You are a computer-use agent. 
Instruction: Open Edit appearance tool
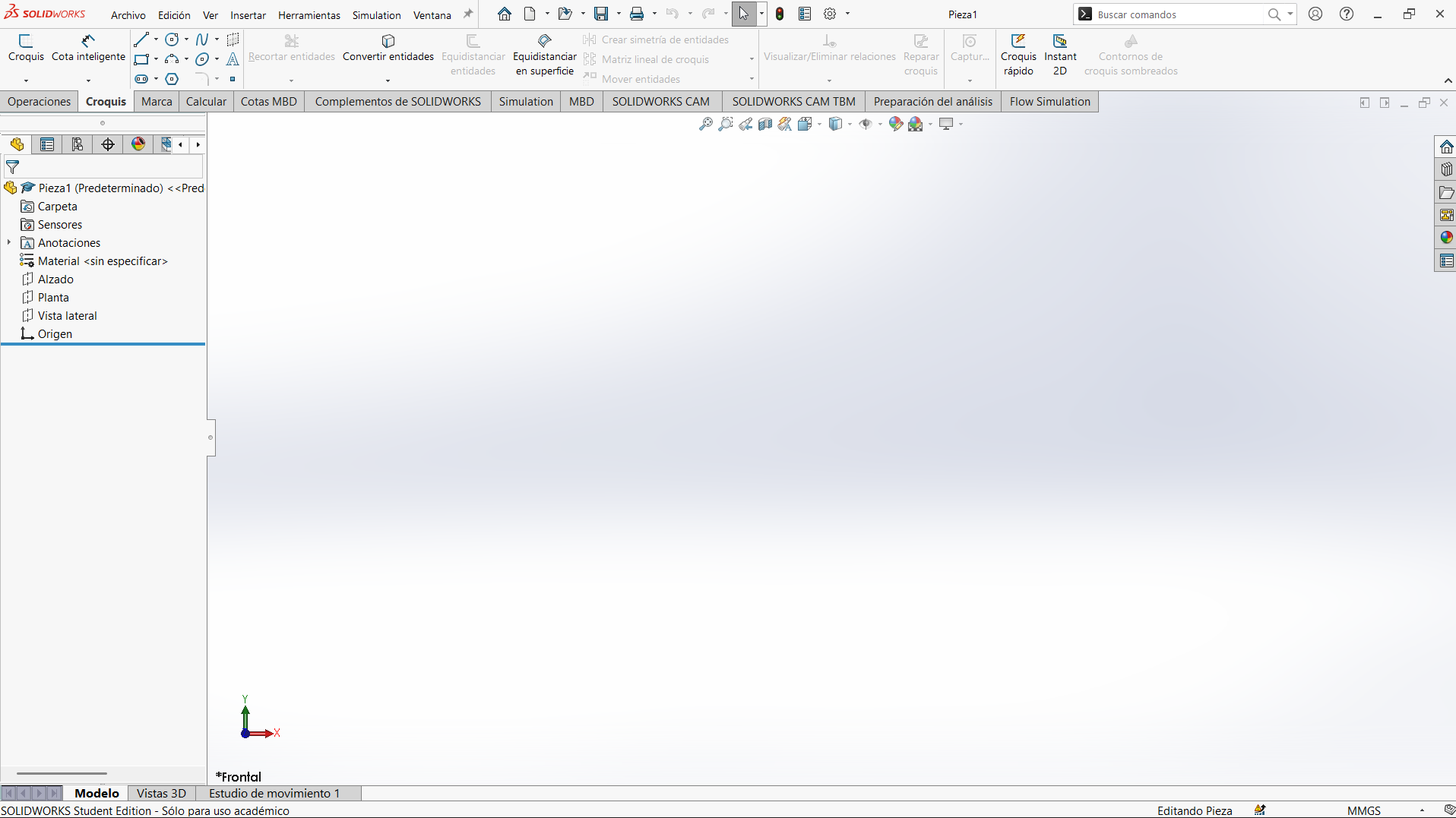(896, 124)
